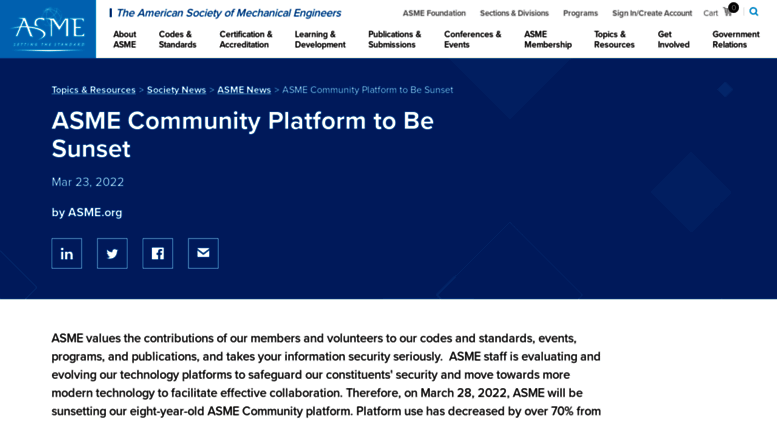Follow ASME News breadcrumb link
Screen dimensions: 777x423
(x=244, y=90)
